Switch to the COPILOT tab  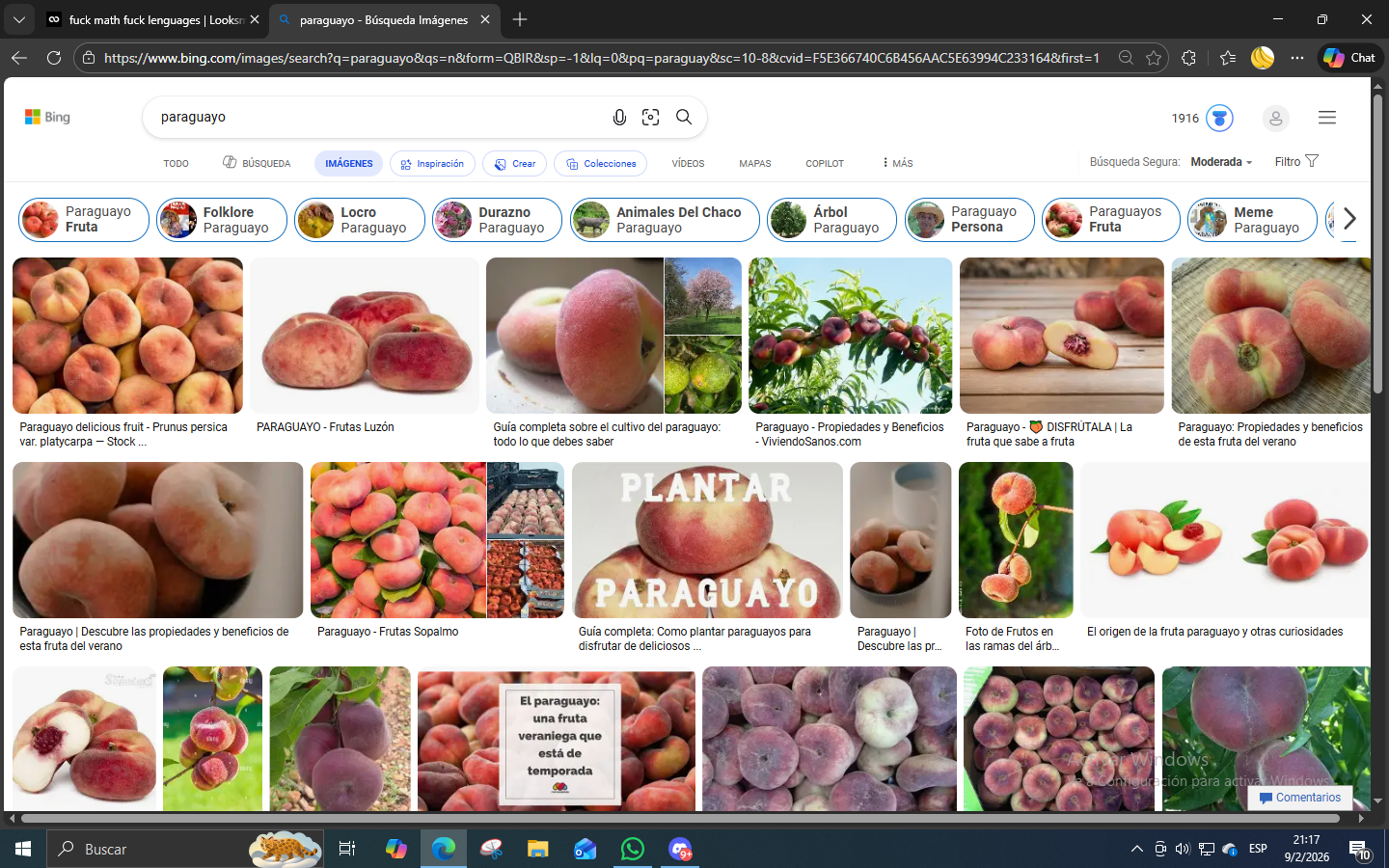(x=825, y=164)
